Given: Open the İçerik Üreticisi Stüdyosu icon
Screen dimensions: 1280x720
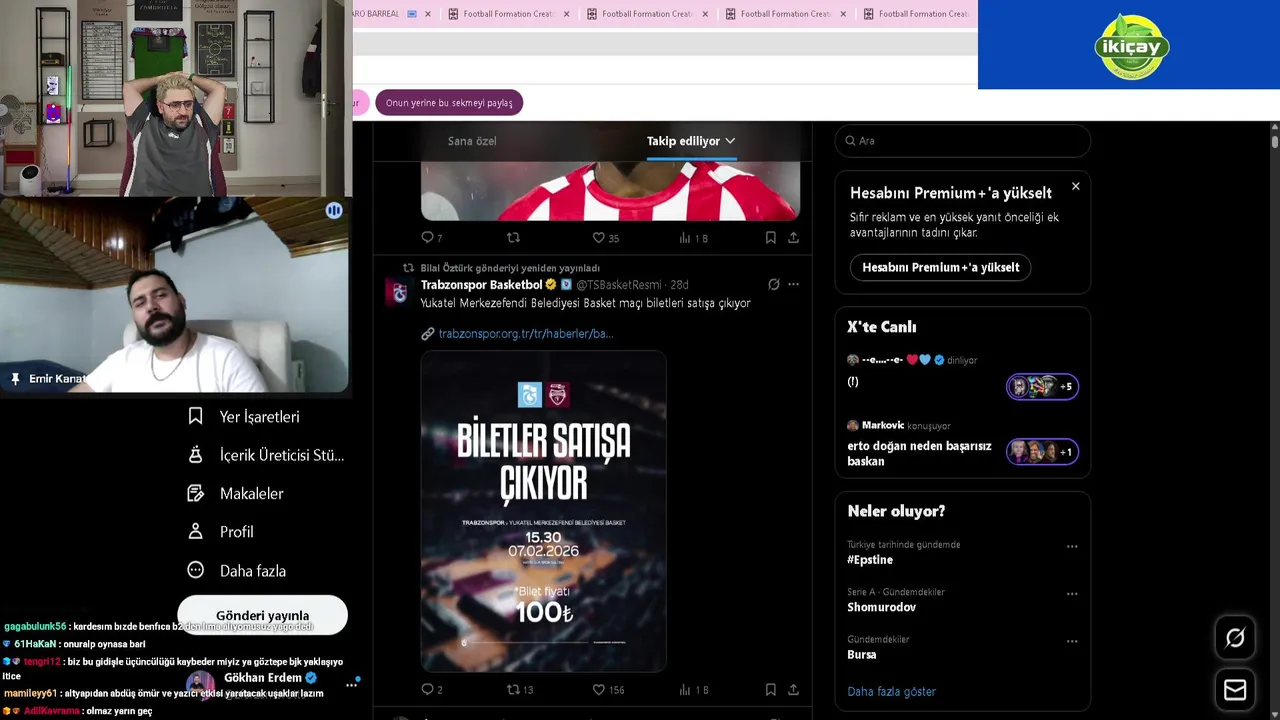Looking at the screenshot, I should pos(196,455).
